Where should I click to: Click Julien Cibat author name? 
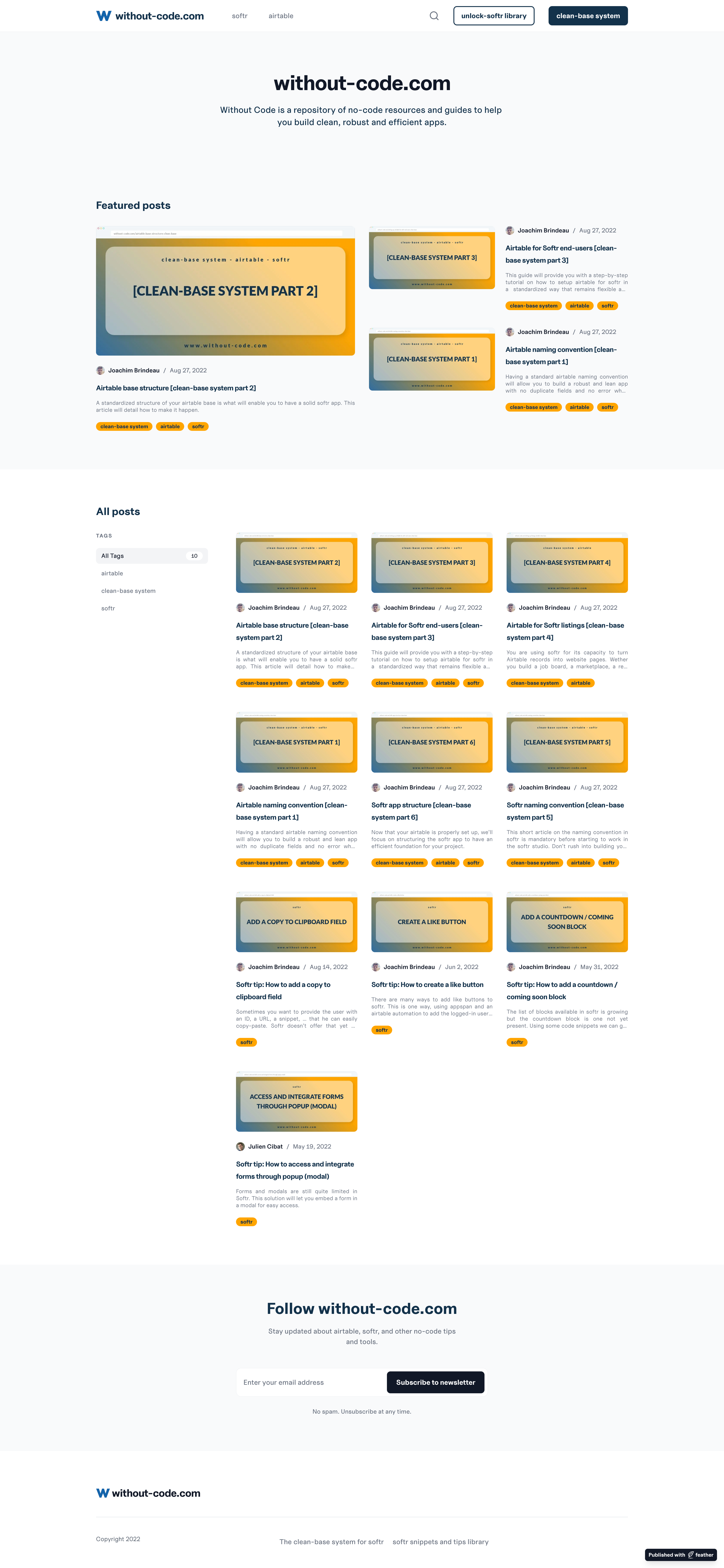point(266,1146)
